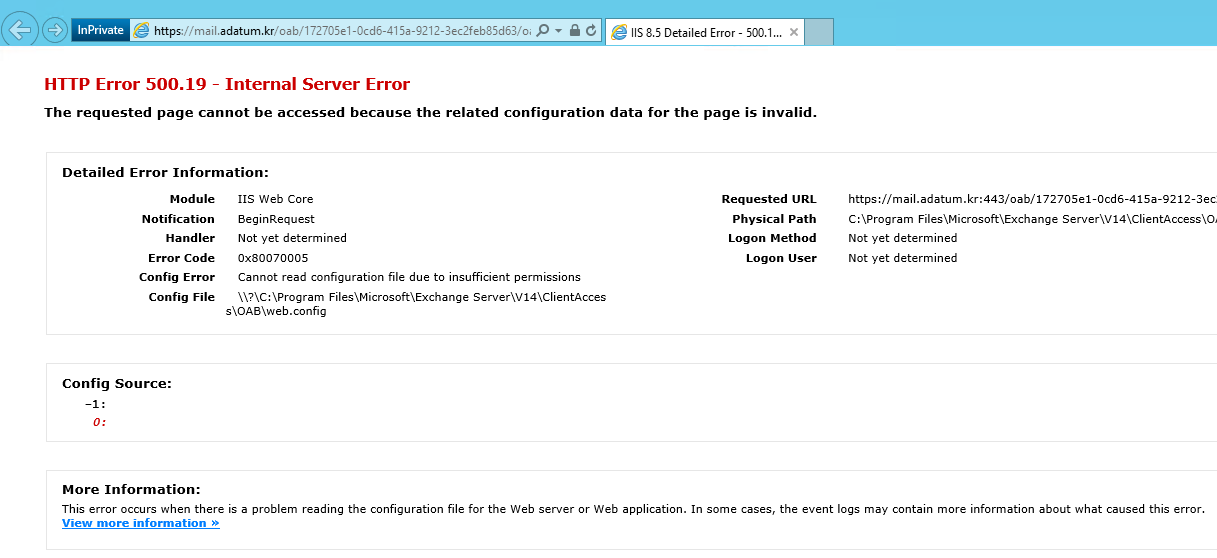This screenshot has height=558, width=1217.
Task: Click the '-1:' config source line
Action: point(95,404)
